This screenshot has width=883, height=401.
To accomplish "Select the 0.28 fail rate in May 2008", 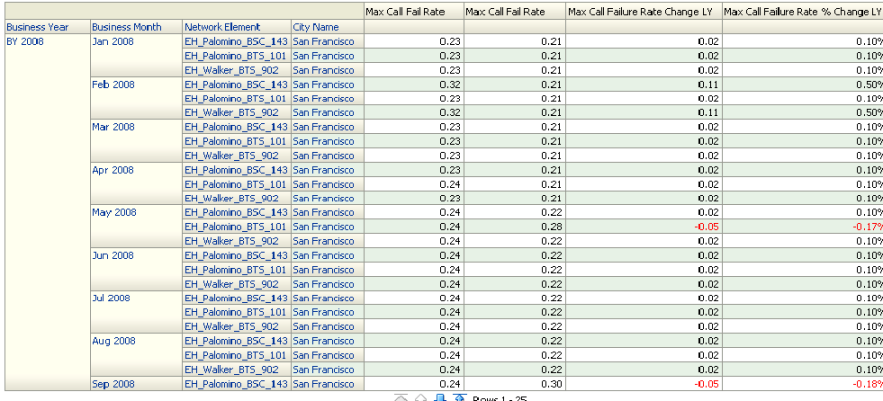I will [x=553, y=226].
